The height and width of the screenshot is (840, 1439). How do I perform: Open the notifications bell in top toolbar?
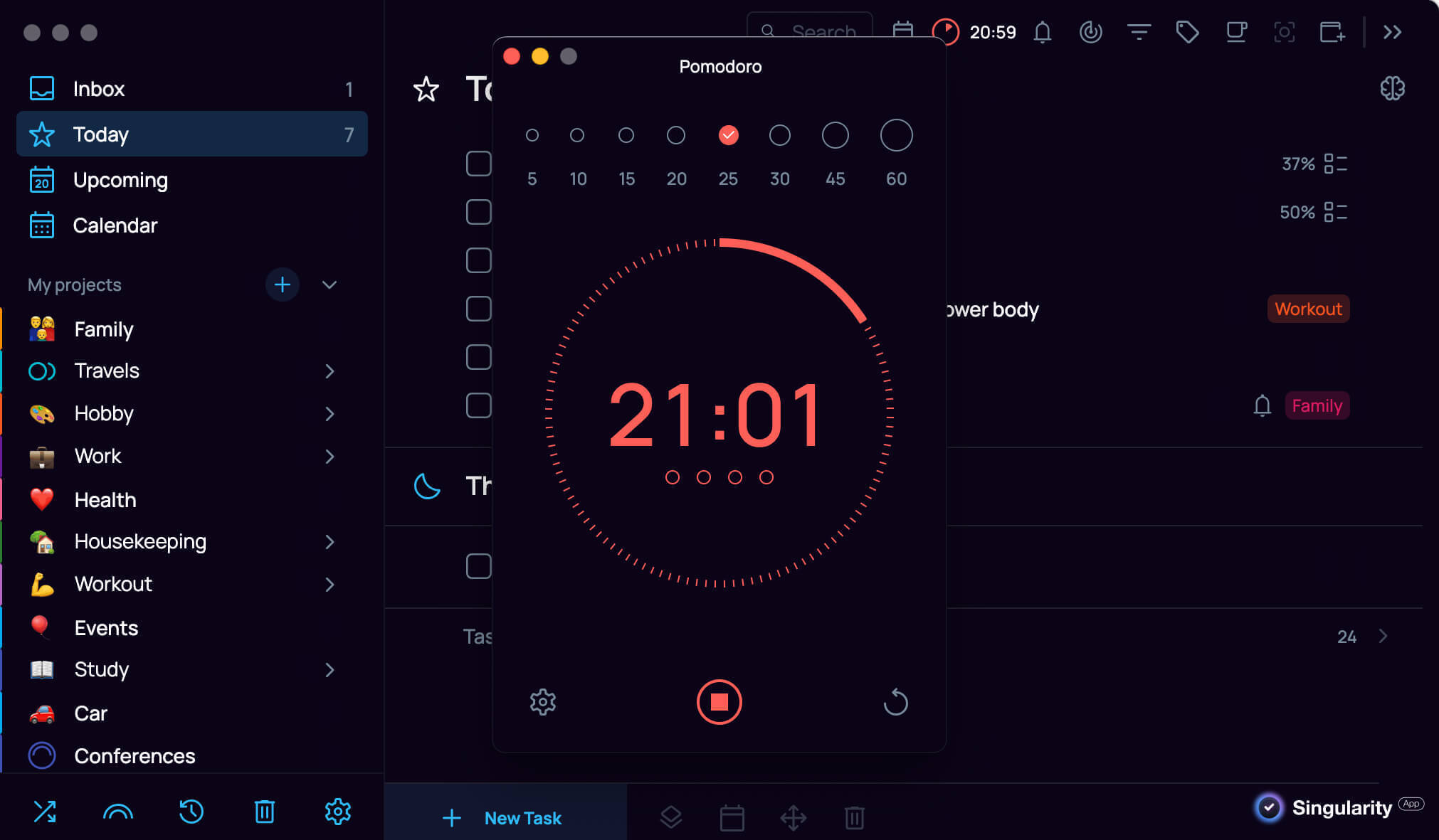(1043, 32)
